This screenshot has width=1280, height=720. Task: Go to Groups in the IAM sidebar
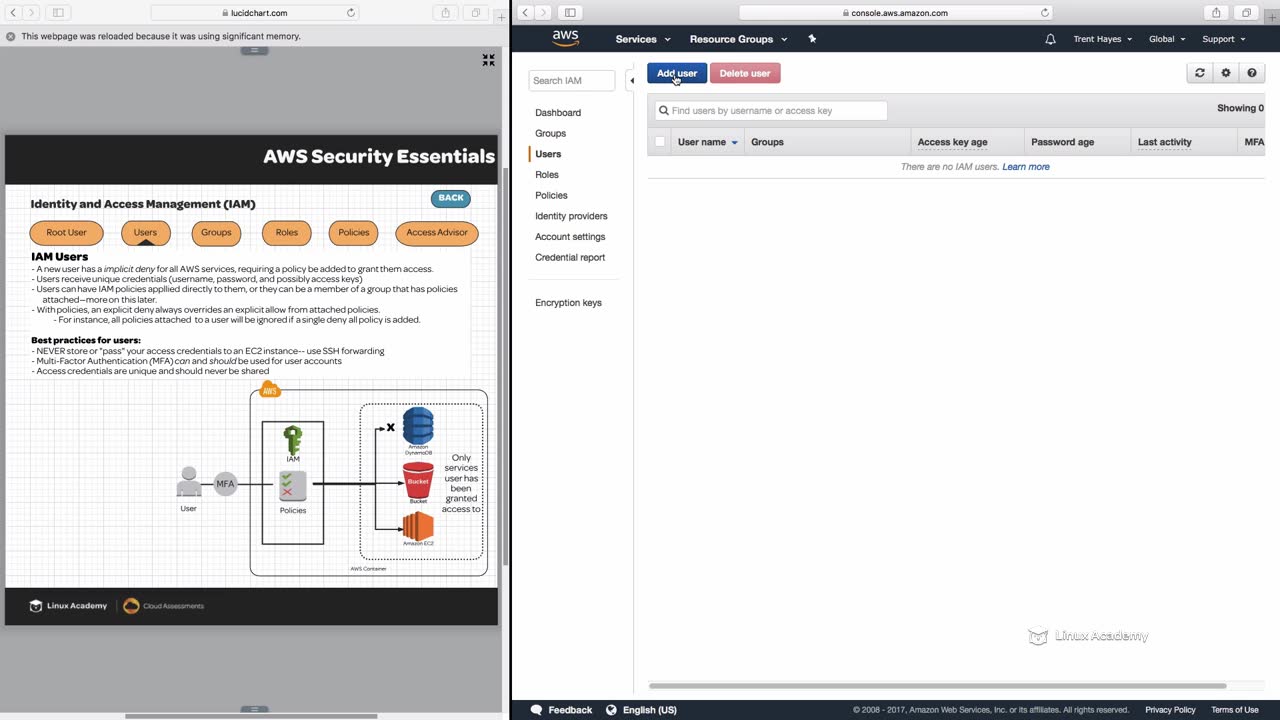click(x=550, y=133)
